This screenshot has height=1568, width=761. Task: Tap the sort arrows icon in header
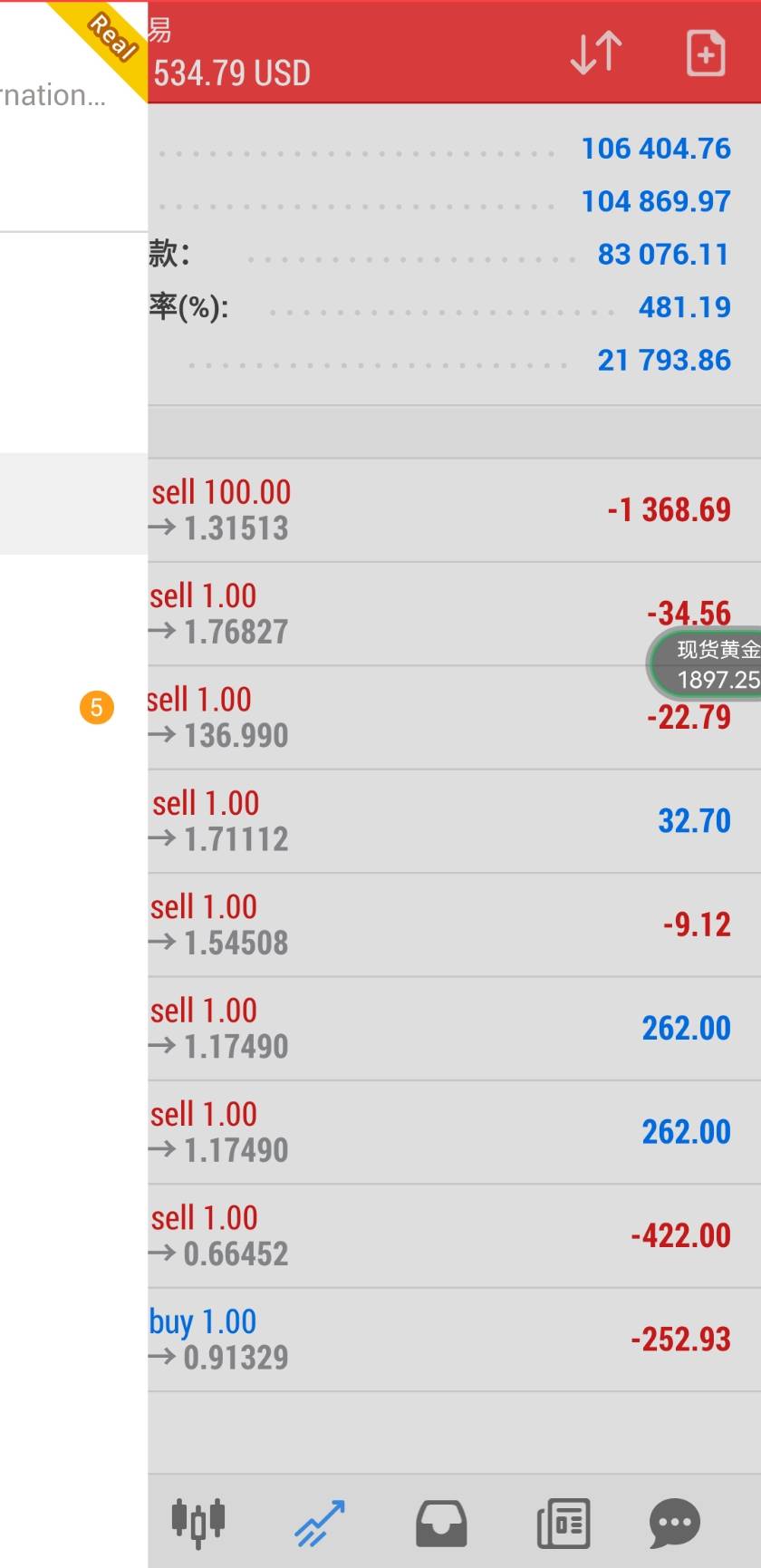596,53
